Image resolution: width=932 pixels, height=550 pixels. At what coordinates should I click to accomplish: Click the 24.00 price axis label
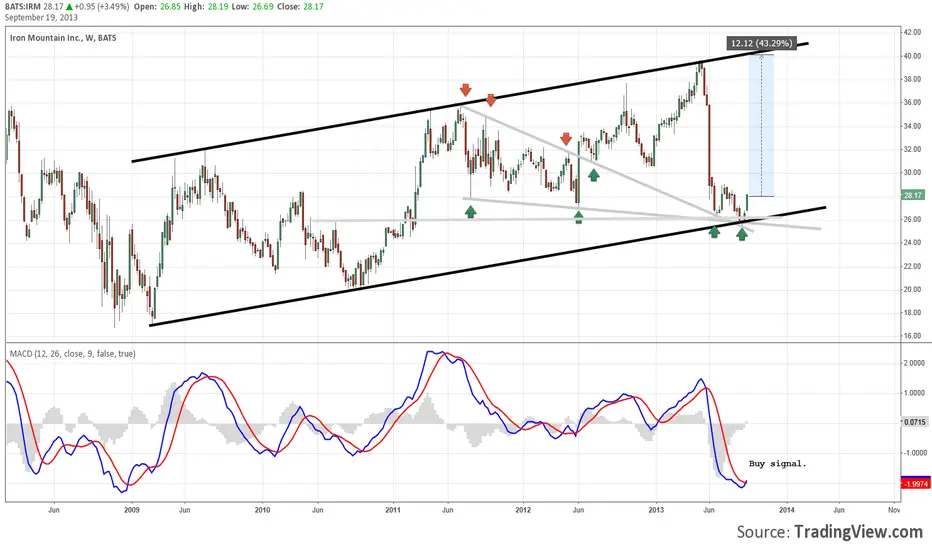(x=912, y=243)
